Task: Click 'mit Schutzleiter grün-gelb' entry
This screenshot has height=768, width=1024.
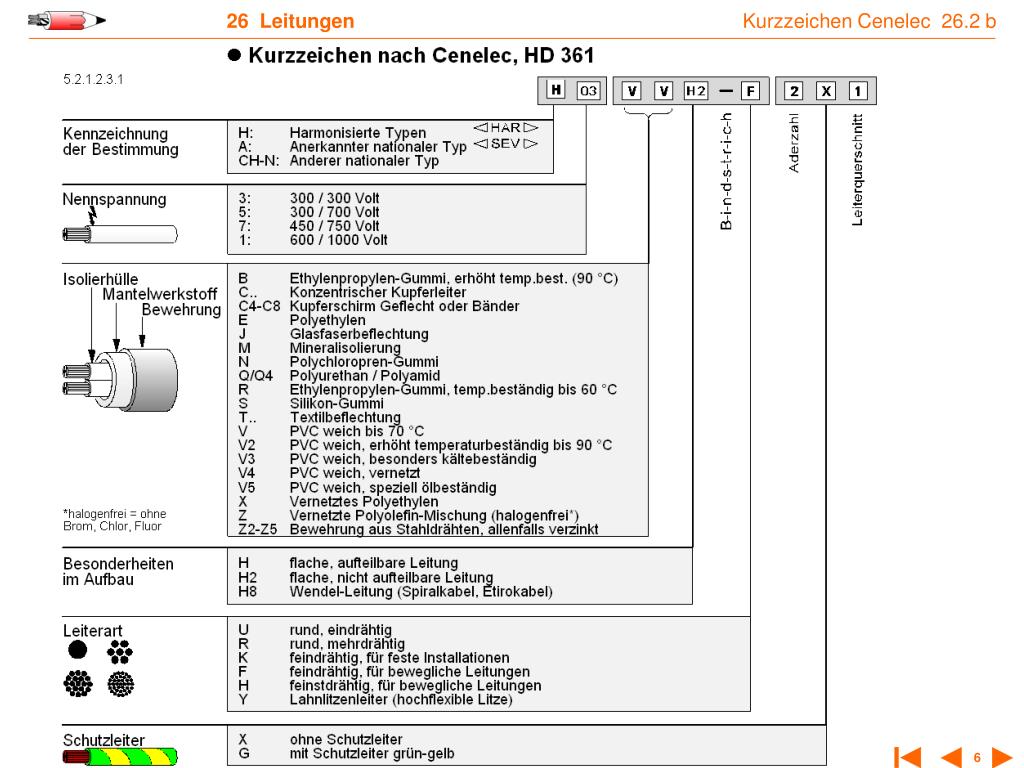Action: 372,753
